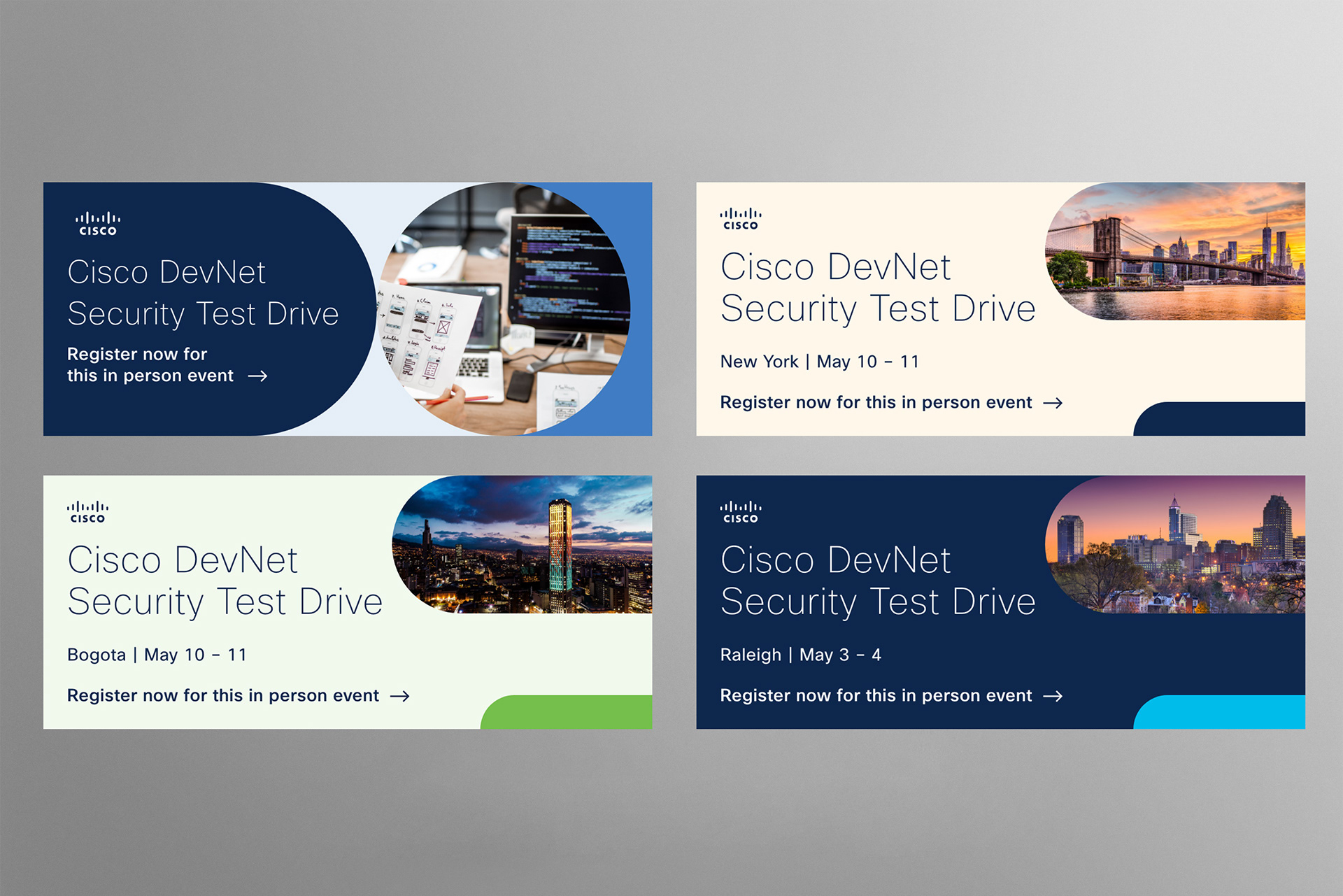Click the 'Cisco DevNet' line on the Raleigh banner
Screen dimensions: 1343x896
pos(836,560)
